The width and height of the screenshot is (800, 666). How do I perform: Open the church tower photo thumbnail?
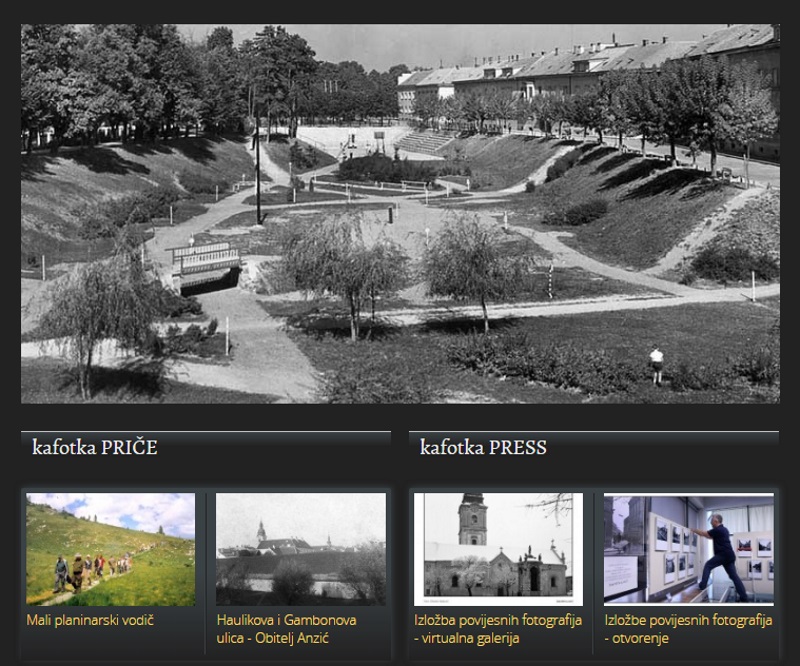pos(498,548)
